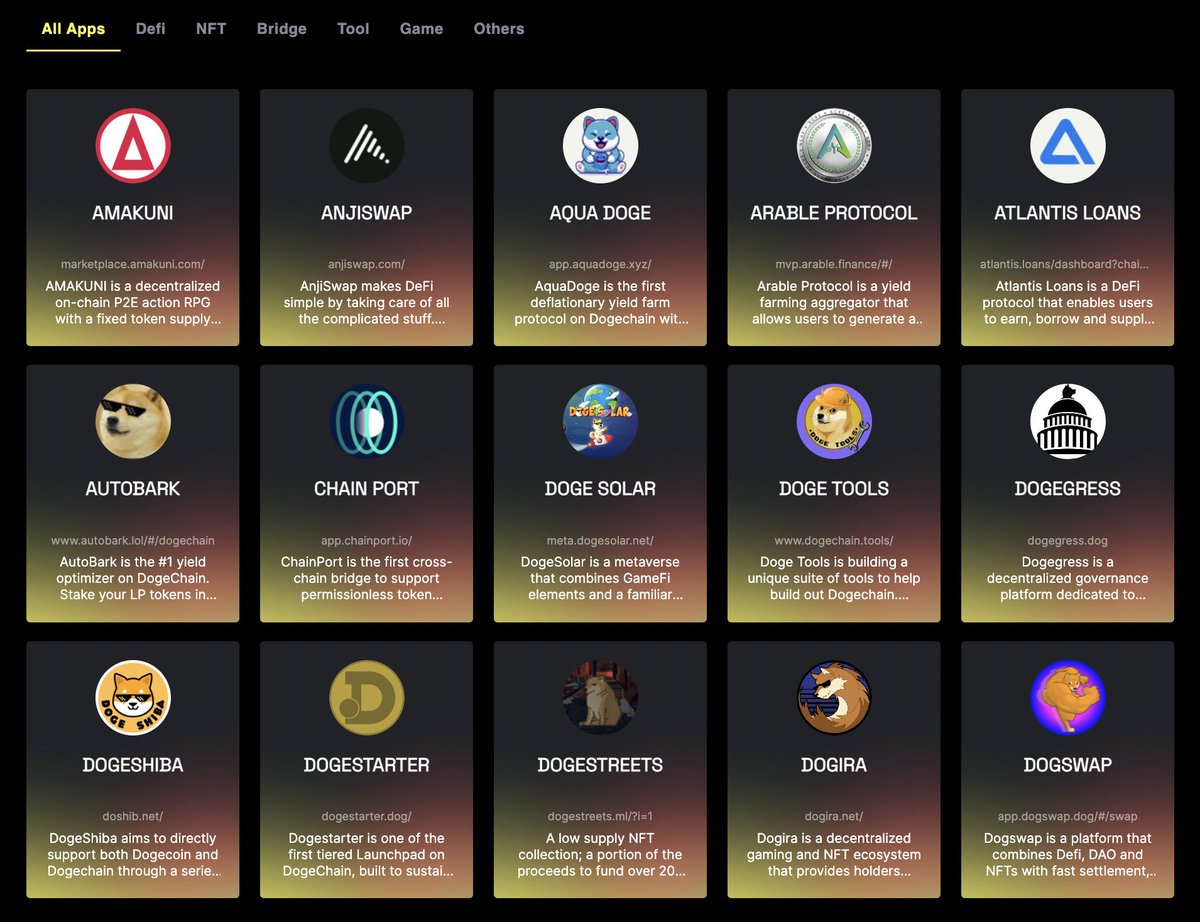This screenshot has width=1200, height=922.
Task: Open dogestarter.dog link
Action: point(367,817)
